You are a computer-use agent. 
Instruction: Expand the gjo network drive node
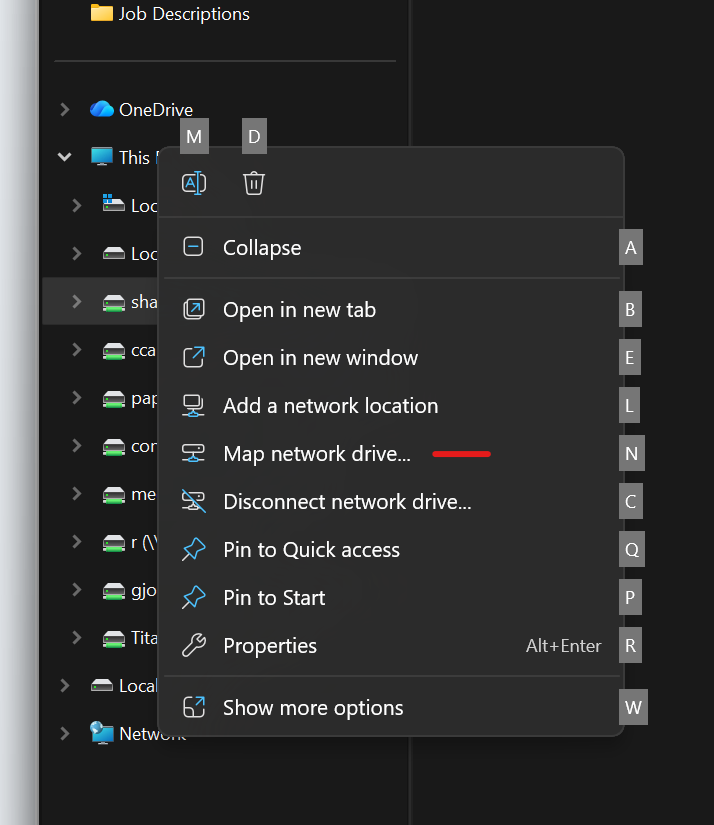click(x=77, y=589)
